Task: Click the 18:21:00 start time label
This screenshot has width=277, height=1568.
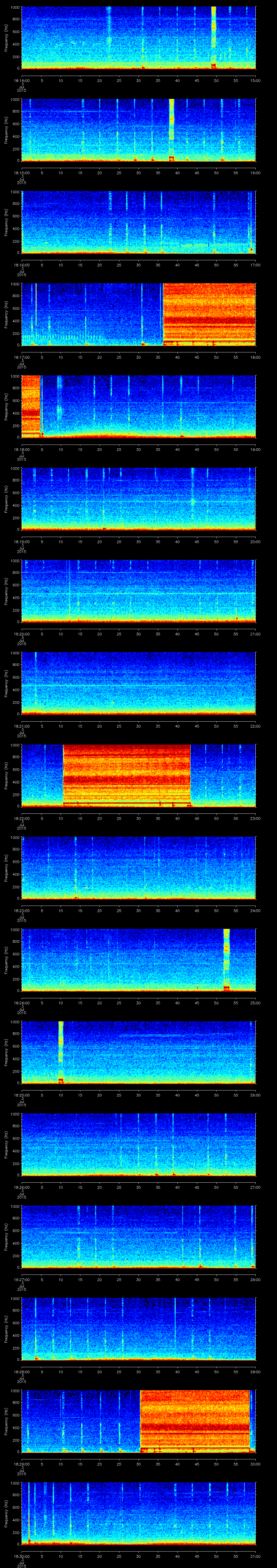Action: [21, 726]
